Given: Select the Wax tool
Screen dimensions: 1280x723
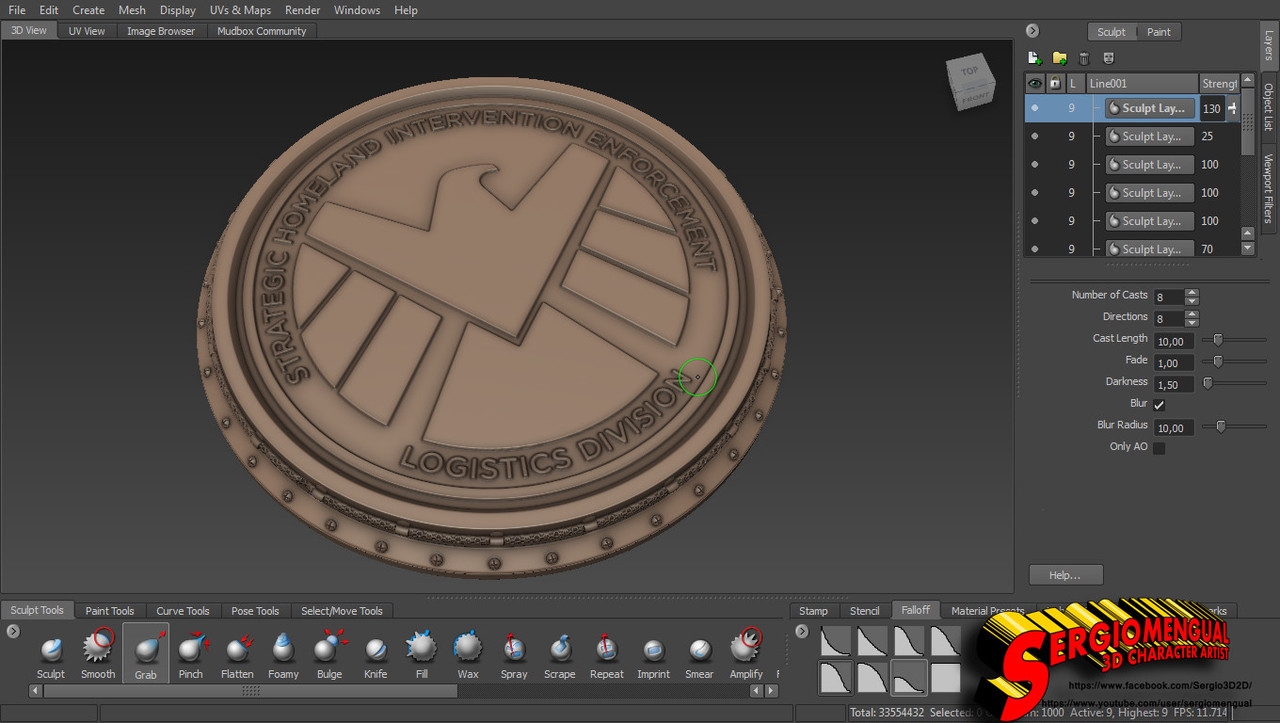Looking at the screenshot, I should point(468,654).
